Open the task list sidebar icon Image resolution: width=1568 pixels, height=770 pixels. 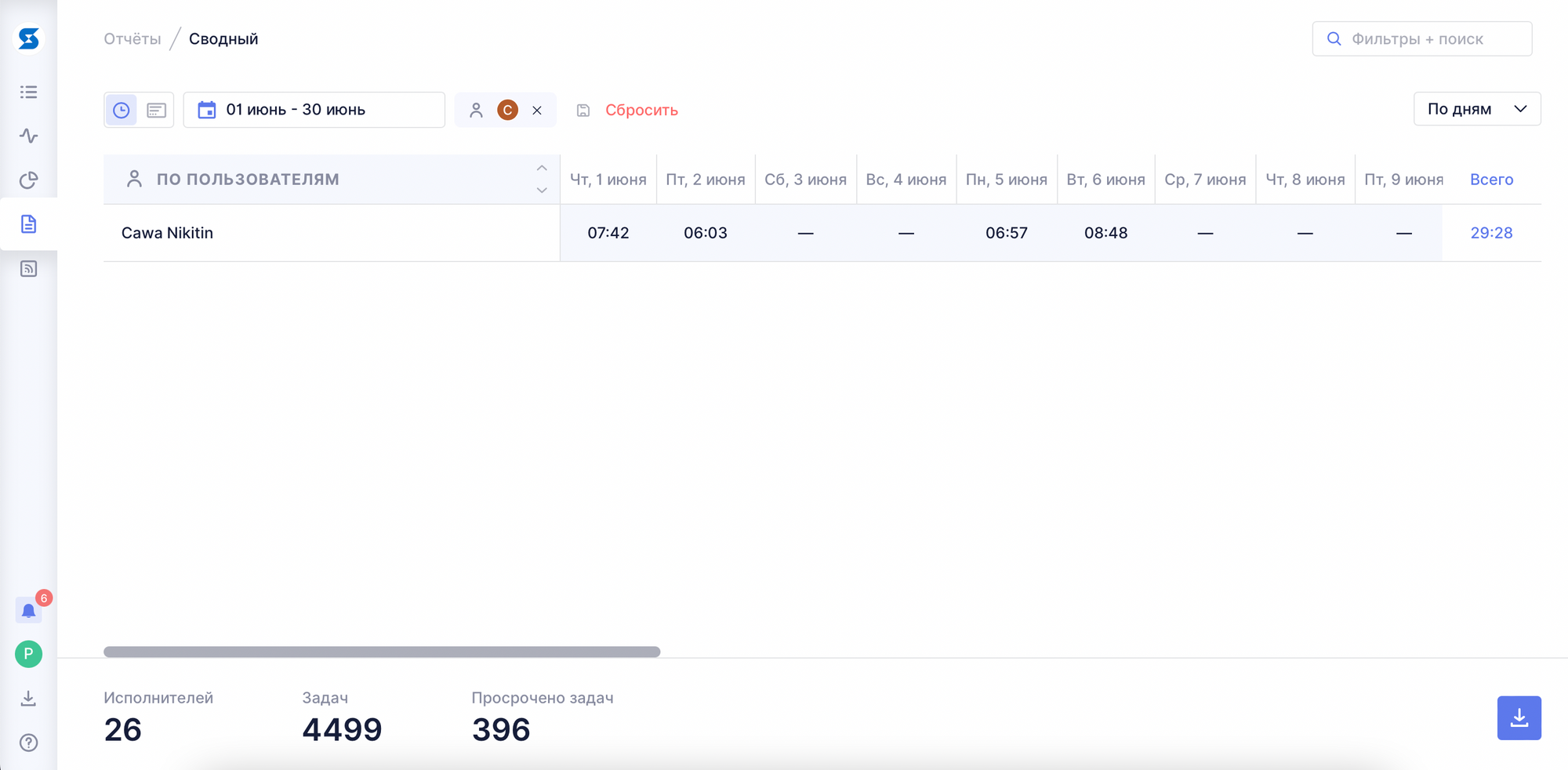click(x=29, y=92)
